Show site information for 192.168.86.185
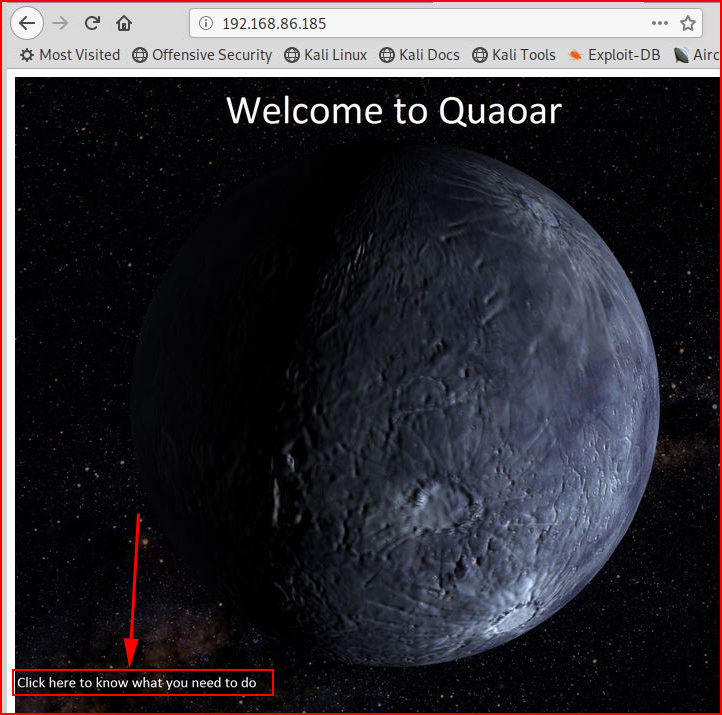The image size is (722, 715). 206,23
